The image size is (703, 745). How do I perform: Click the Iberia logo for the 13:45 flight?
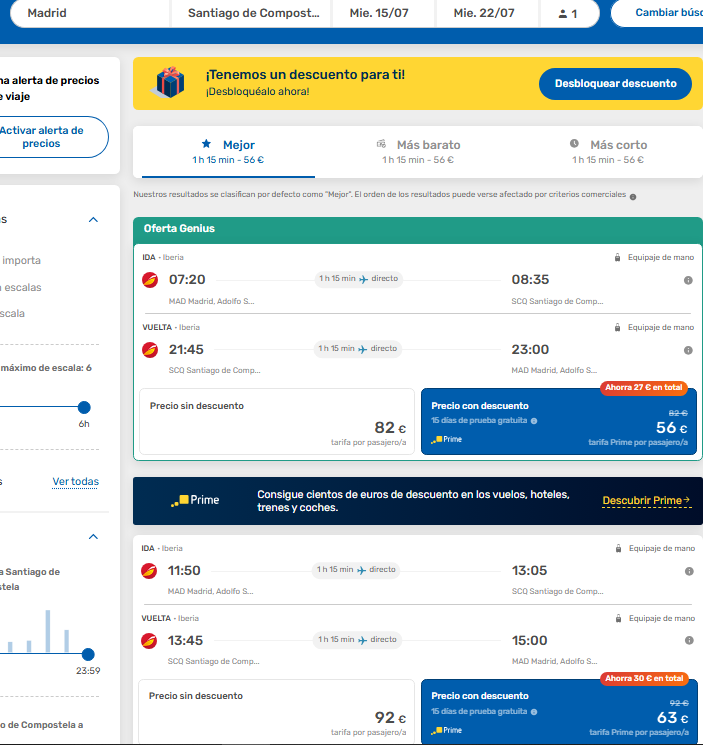point(149,640)
